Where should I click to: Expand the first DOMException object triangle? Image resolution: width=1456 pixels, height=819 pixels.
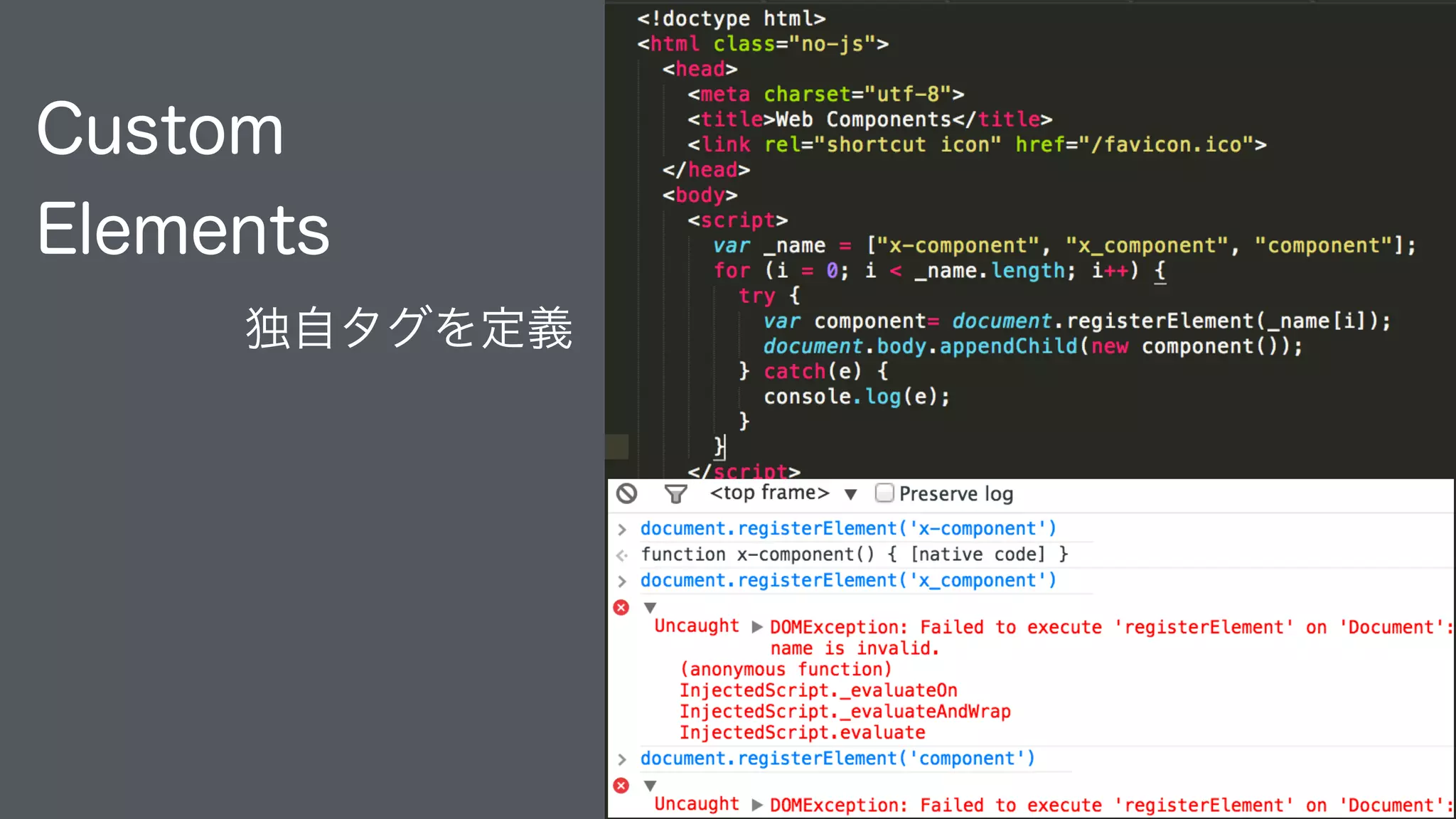coord(757,627)
